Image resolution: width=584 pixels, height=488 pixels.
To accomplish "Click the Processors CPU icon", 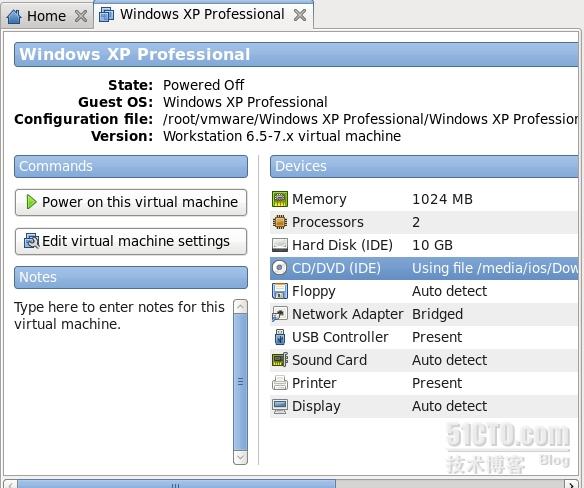I will pyautogui.click(x=280, y=222).
